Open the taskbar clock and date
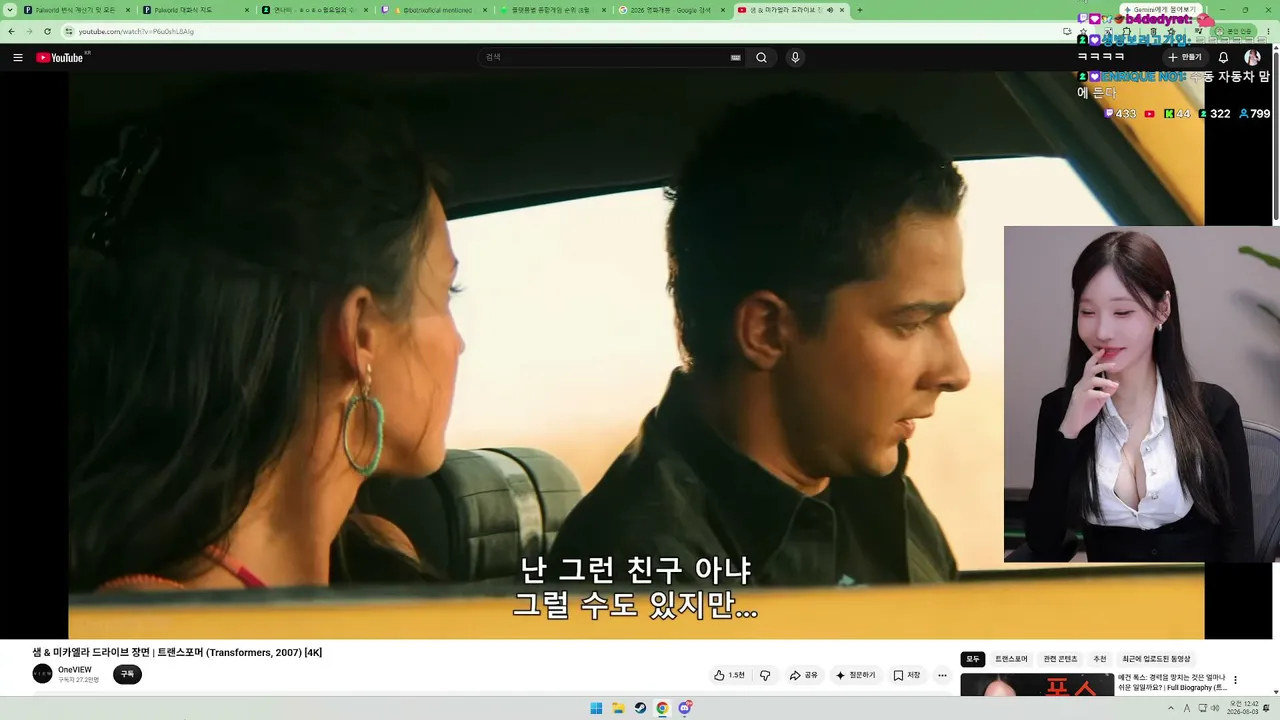Image resolution: width=1280 pixels, height=720 pixels. point(1245,708)
